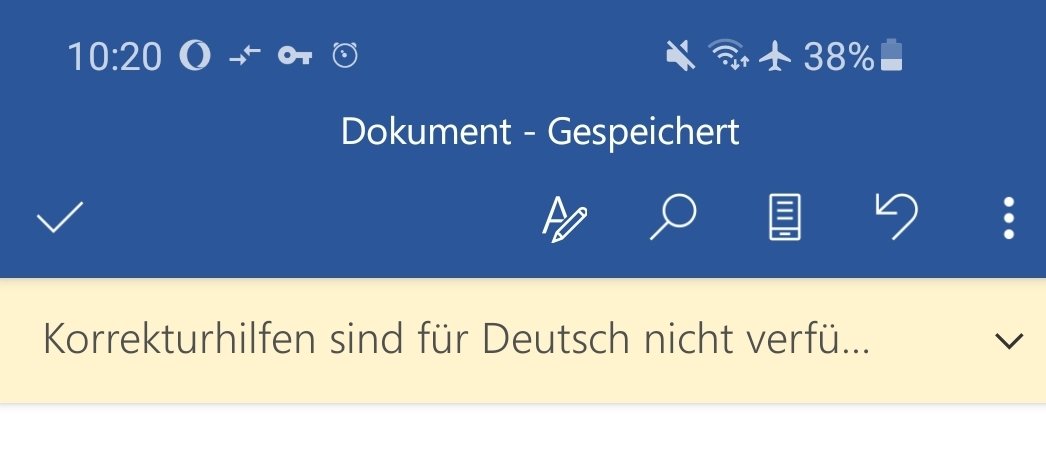Tap the crescent circle status icon

coord(195,55)
